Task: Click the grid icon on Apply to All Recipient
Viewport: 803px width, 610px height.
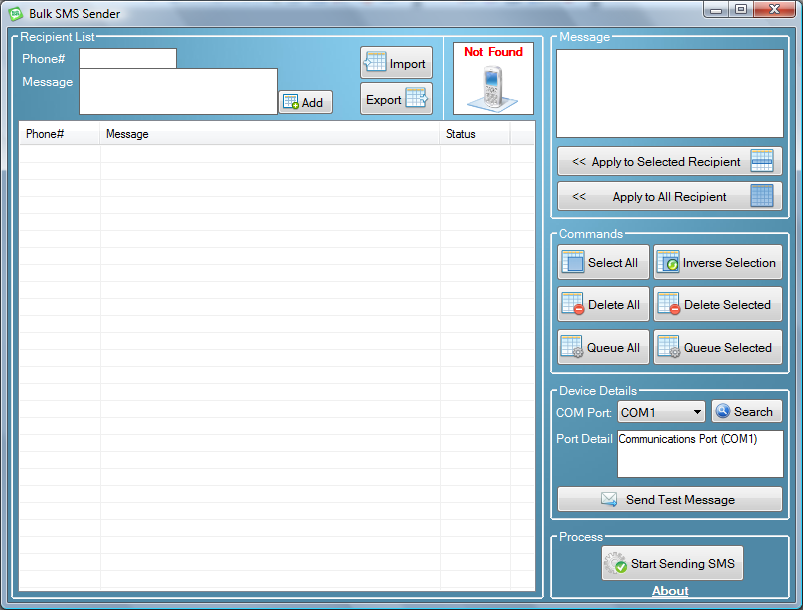Action: pyautogui.click(x=762, y=196)
